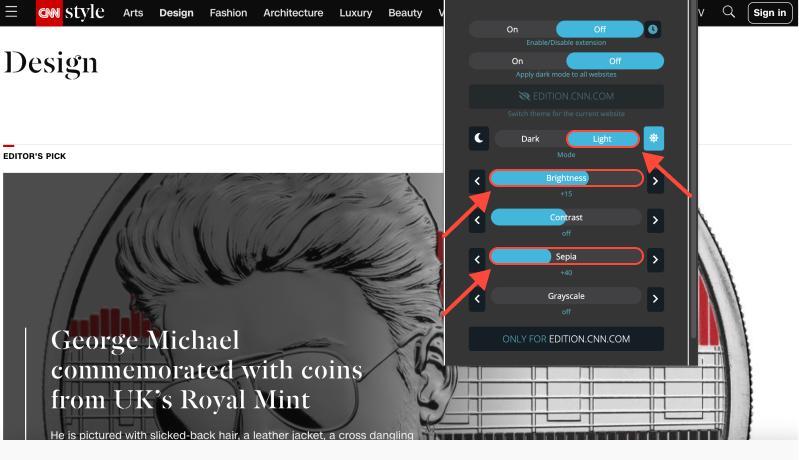The height and width of the screenshot is (460, 799).
Task: Click ONLY FOR EDITION.CNN.COM button
Action: click(x=566, y=339)
